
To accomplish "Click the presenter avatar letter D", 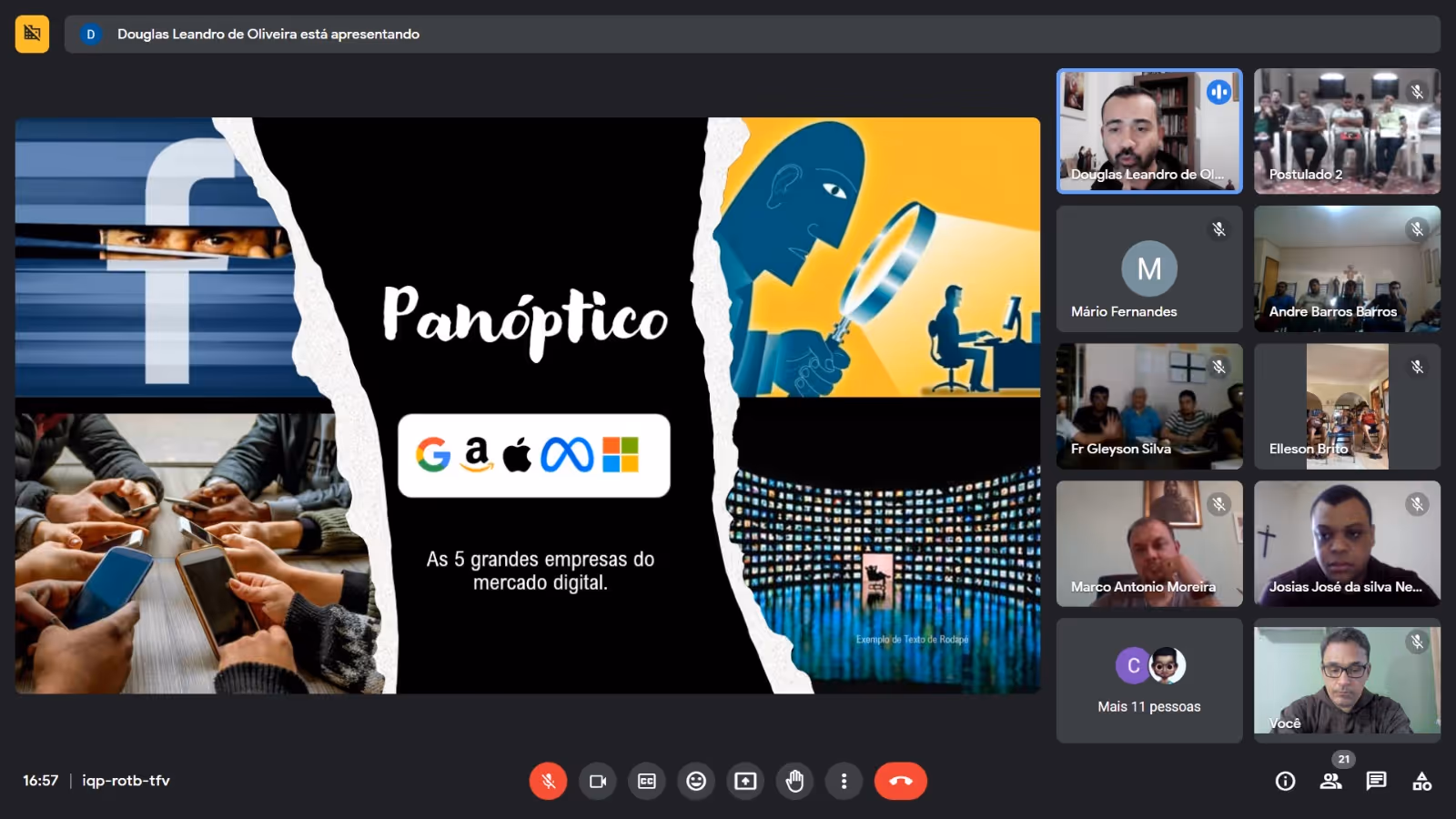I will 90,35.
